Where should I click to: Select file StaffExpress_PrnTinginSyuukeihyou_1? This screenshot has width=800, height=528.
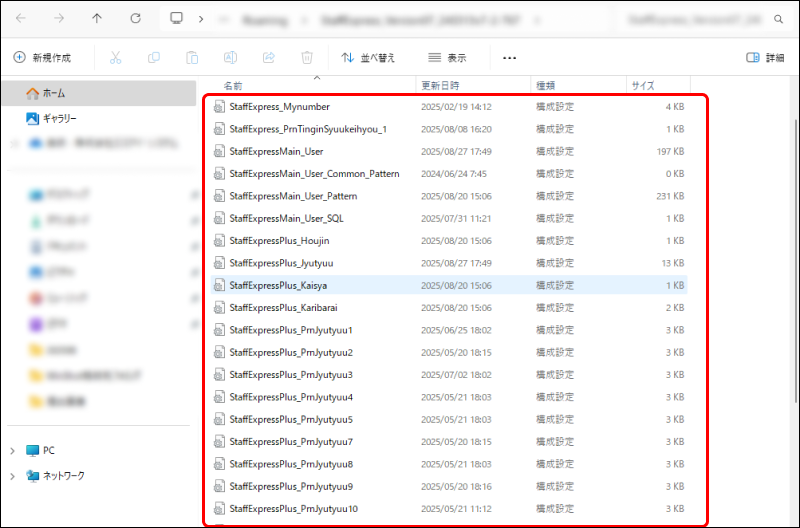(308, 129)
